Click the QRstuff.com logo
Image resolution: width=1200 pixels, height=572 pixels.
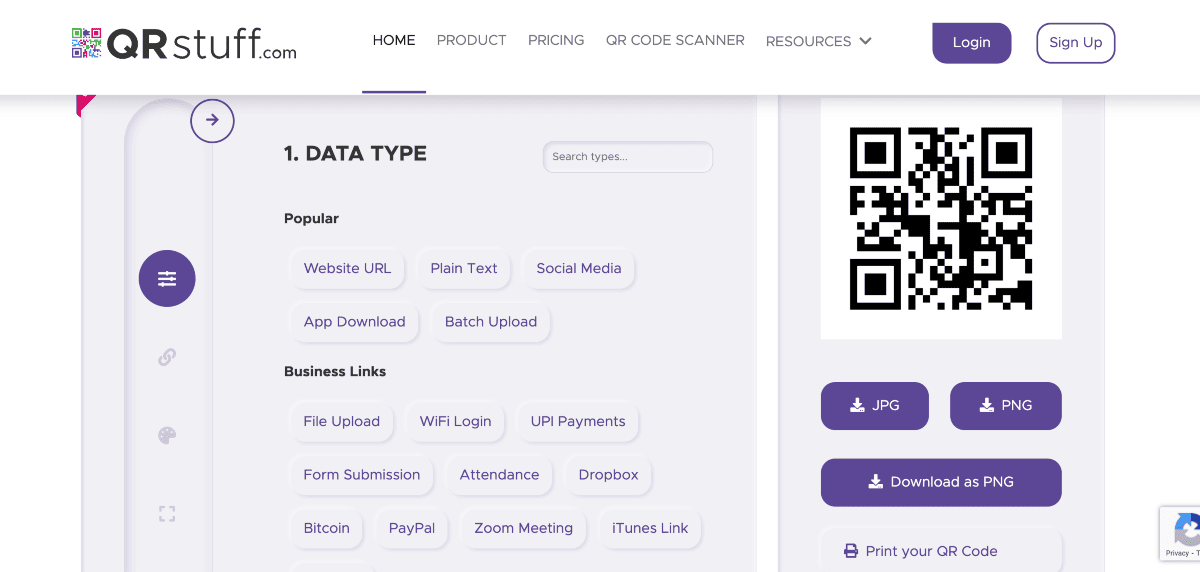pyautogui.click(x=184, y=43)
